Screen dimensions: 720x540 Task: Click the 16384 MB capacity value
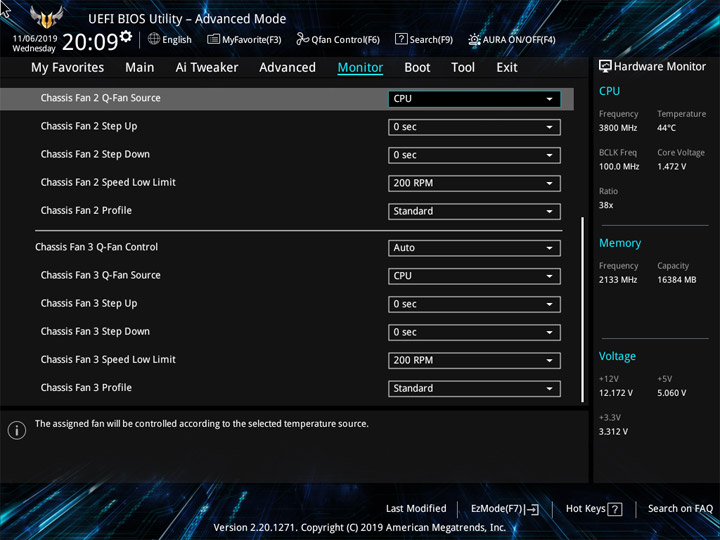pyautogui.click(x=677, y=280)
